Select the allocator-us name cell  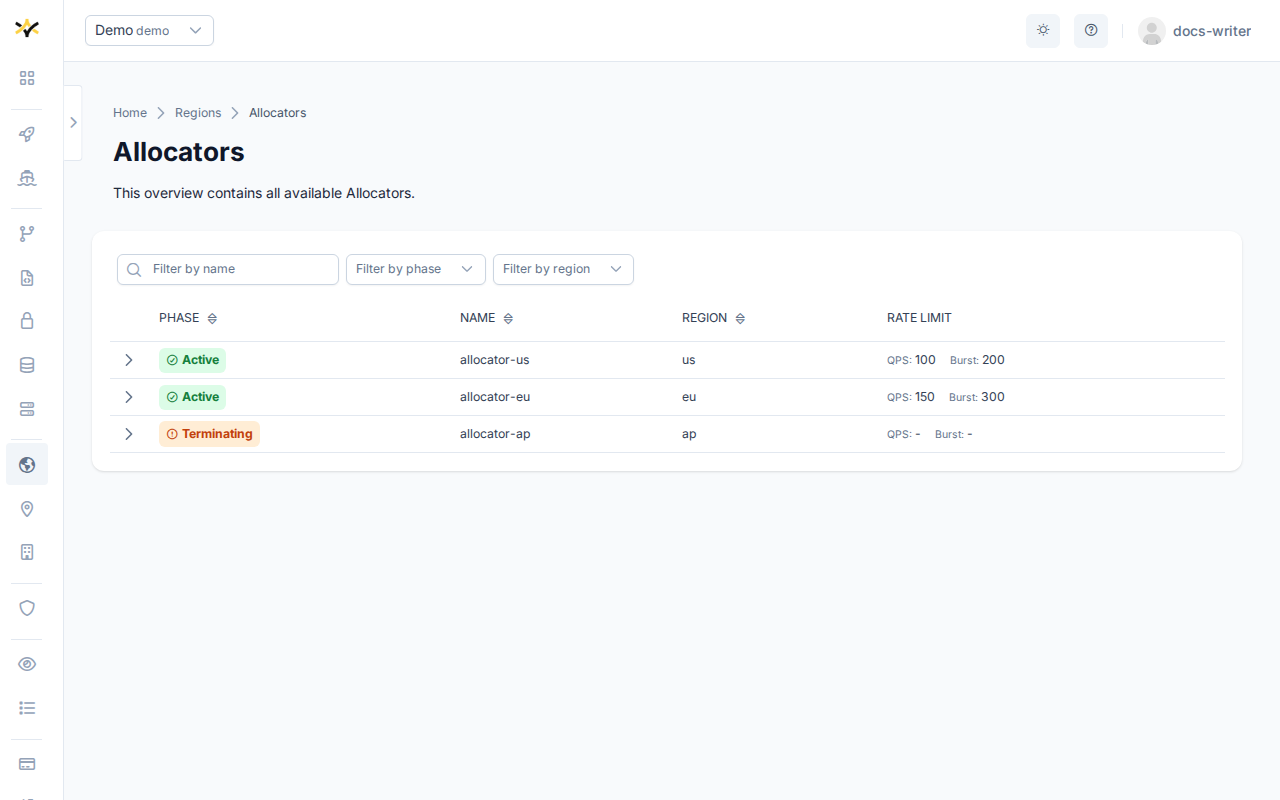(x=494, y=360)
